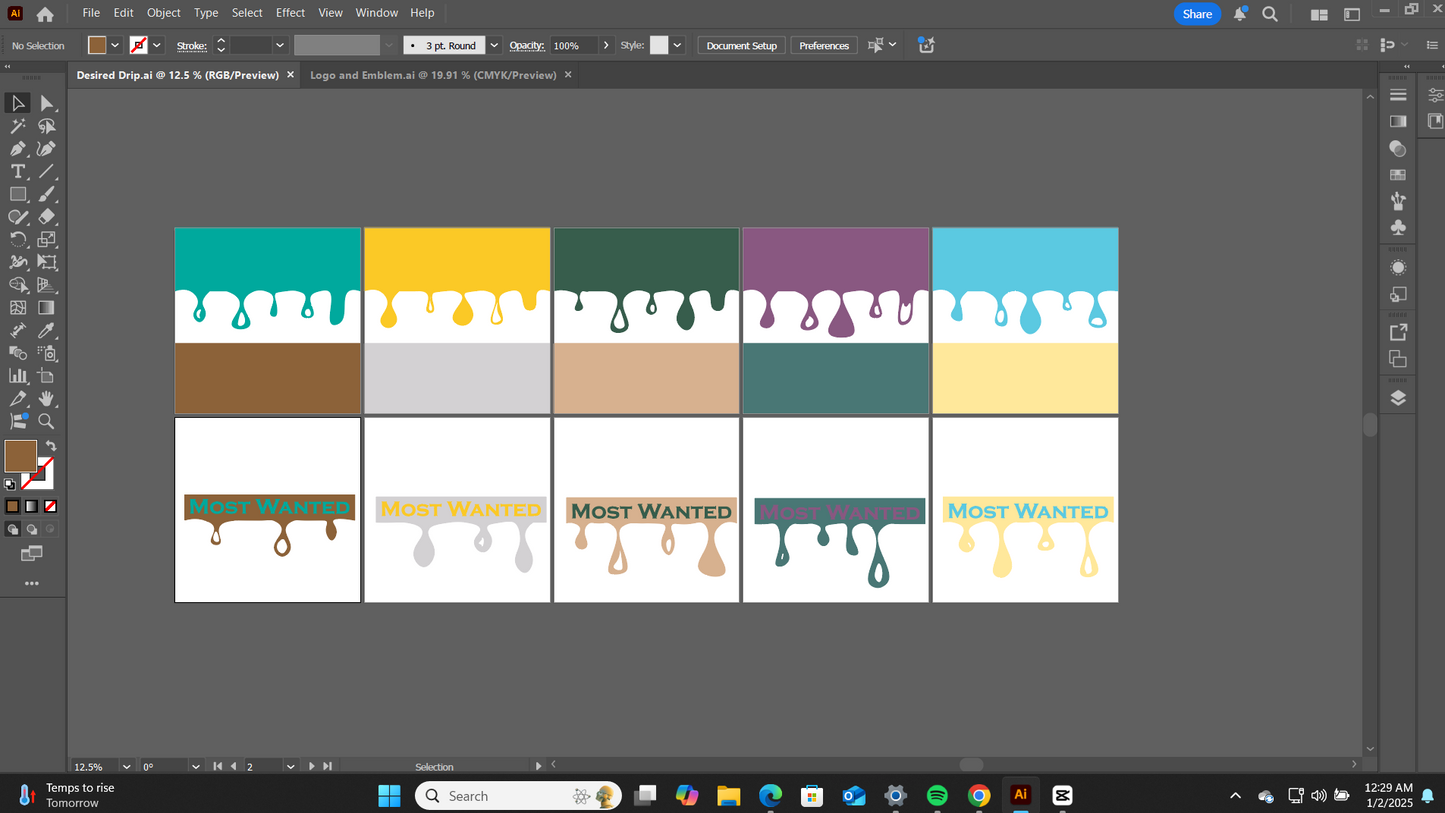Open the zoom level dropdown at 12.5%
1445x813 pixels.
tap(126, 767)
